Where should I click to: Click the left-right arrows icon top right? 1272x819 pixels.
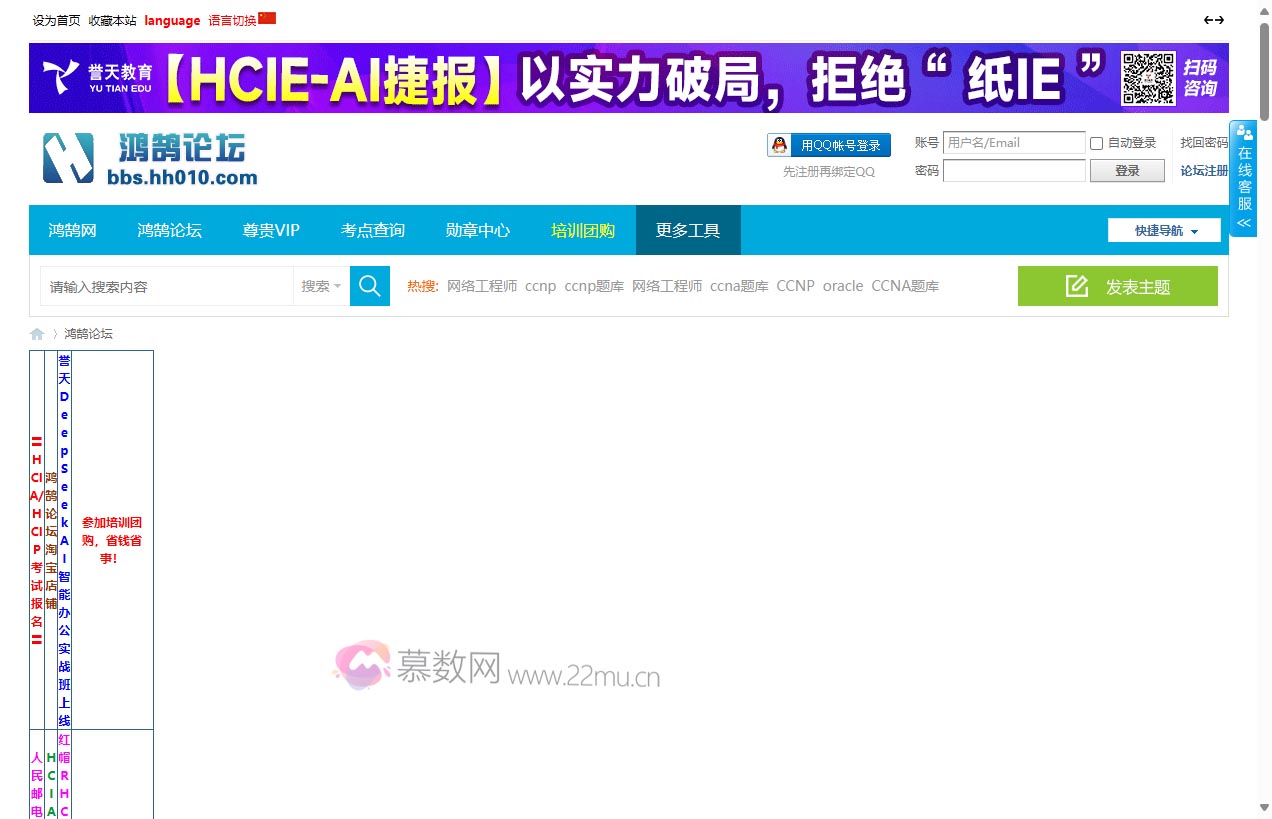1213,20
